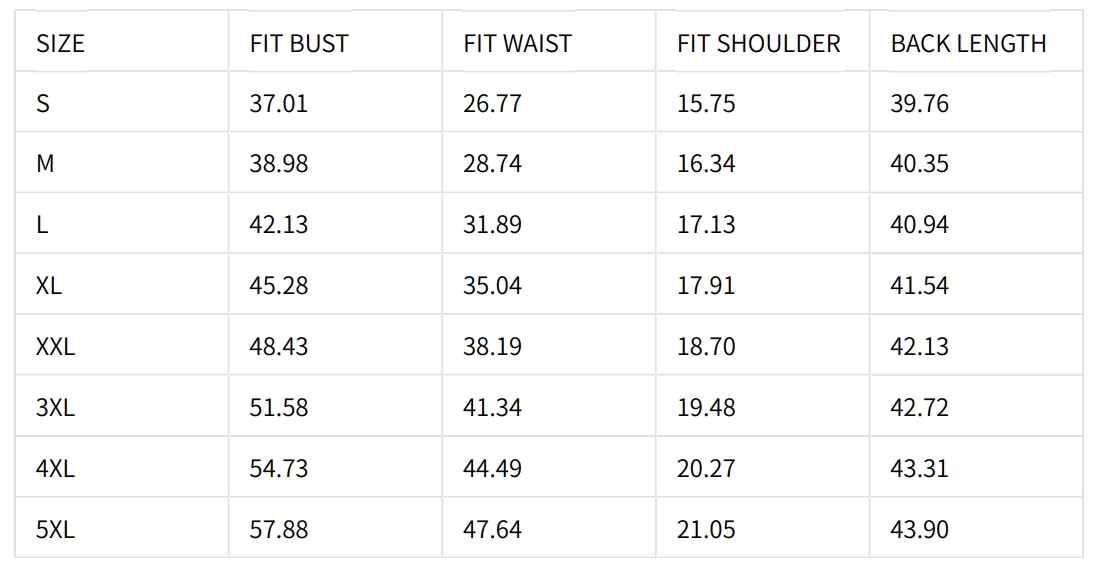Select bust value 37.01 for size S
The image size is (1099, 573).
tap(278, 104)
